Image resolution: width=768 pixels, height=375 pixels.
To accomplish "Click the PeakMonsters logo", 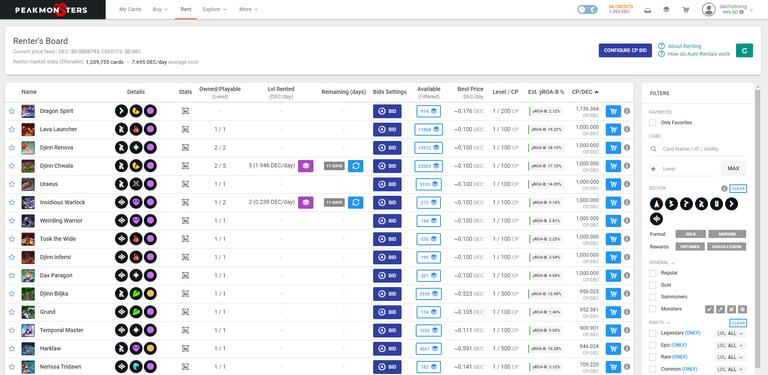I will [51, 9].
